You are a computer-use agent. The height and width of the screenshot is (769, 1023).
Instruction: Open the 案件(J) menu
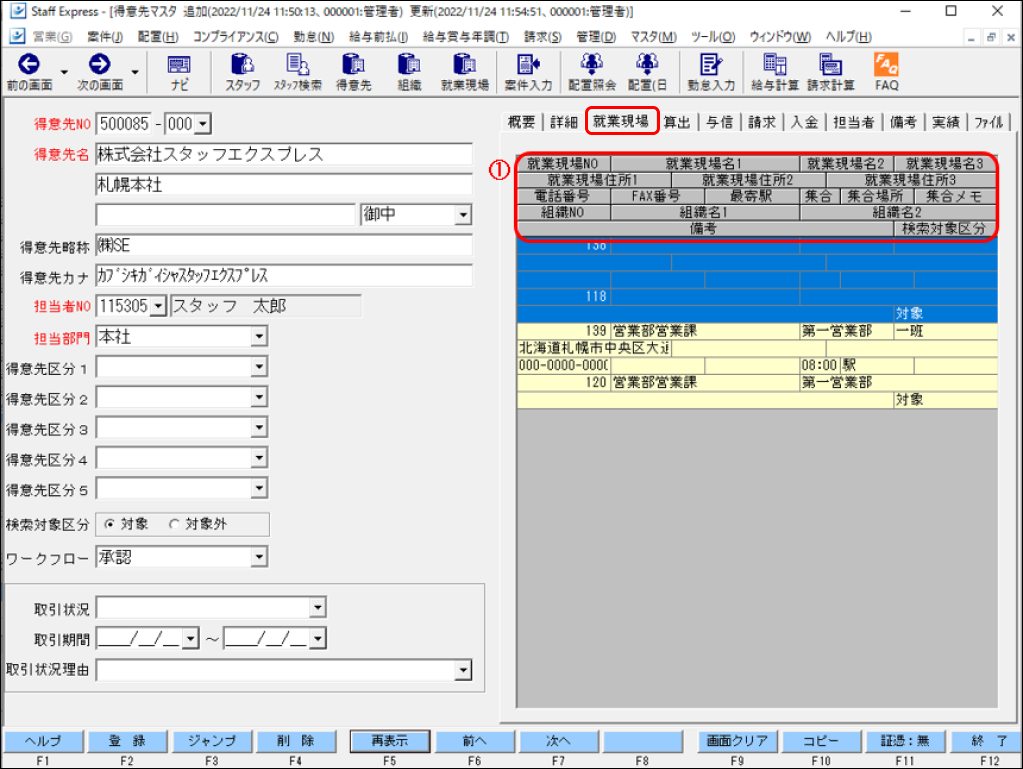[x=104, y=37]
